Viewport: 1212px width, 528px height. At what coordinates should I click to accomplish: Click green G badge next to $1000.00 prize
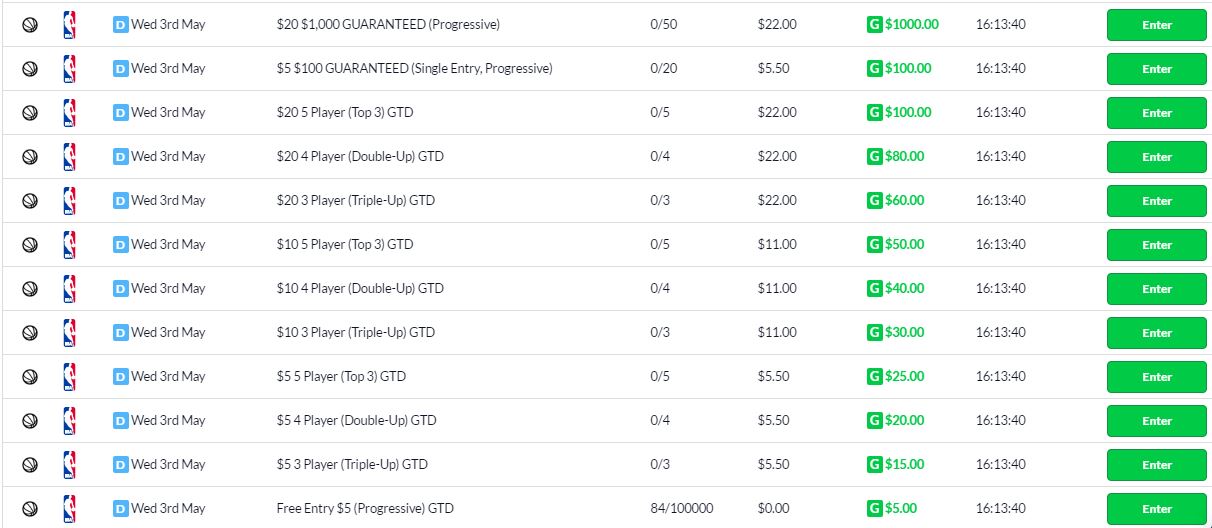[875, 25]
